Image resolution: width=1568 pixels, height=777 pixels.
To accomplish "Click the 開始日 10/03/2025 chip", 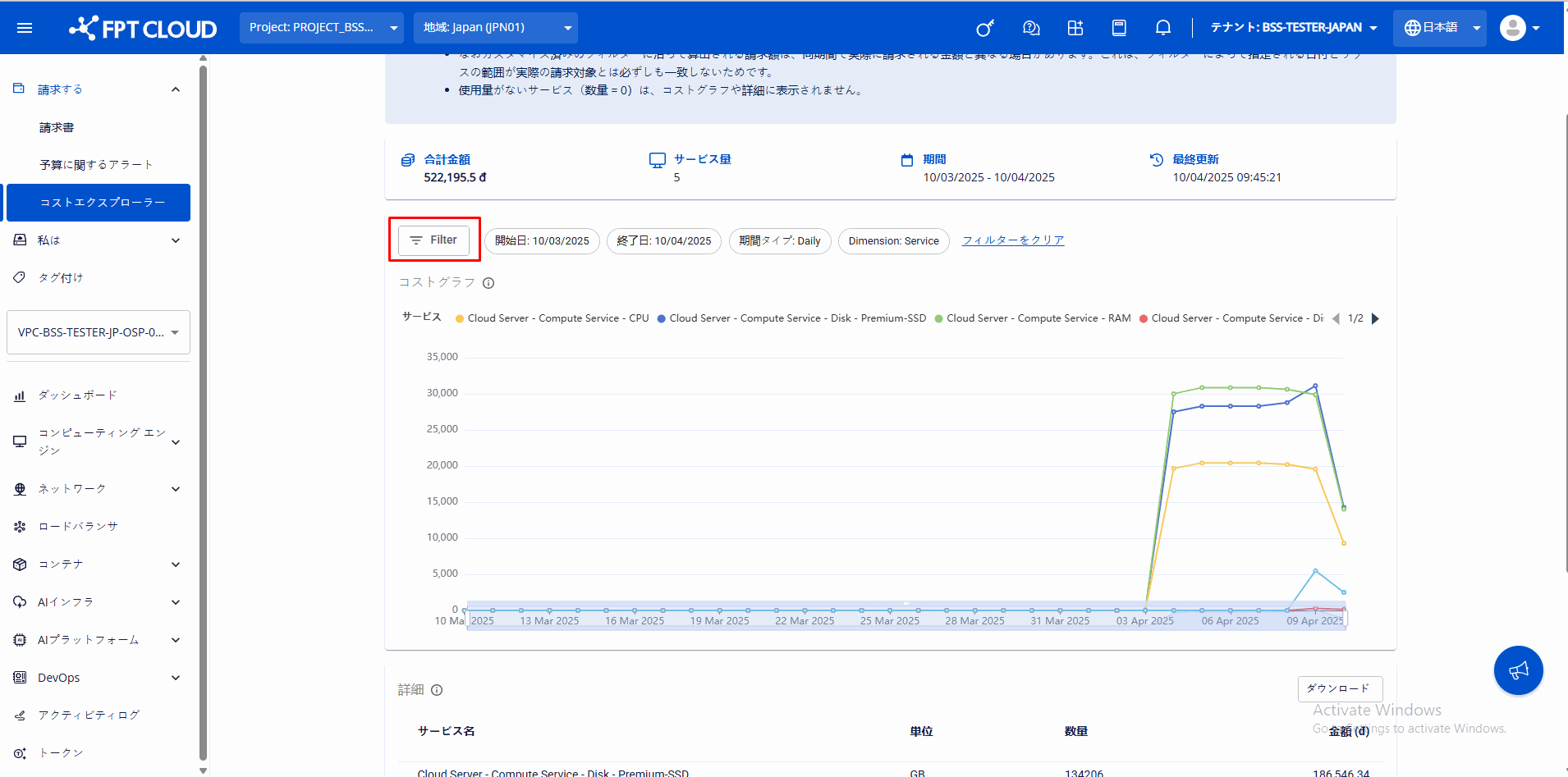I will tap(542, 241).
